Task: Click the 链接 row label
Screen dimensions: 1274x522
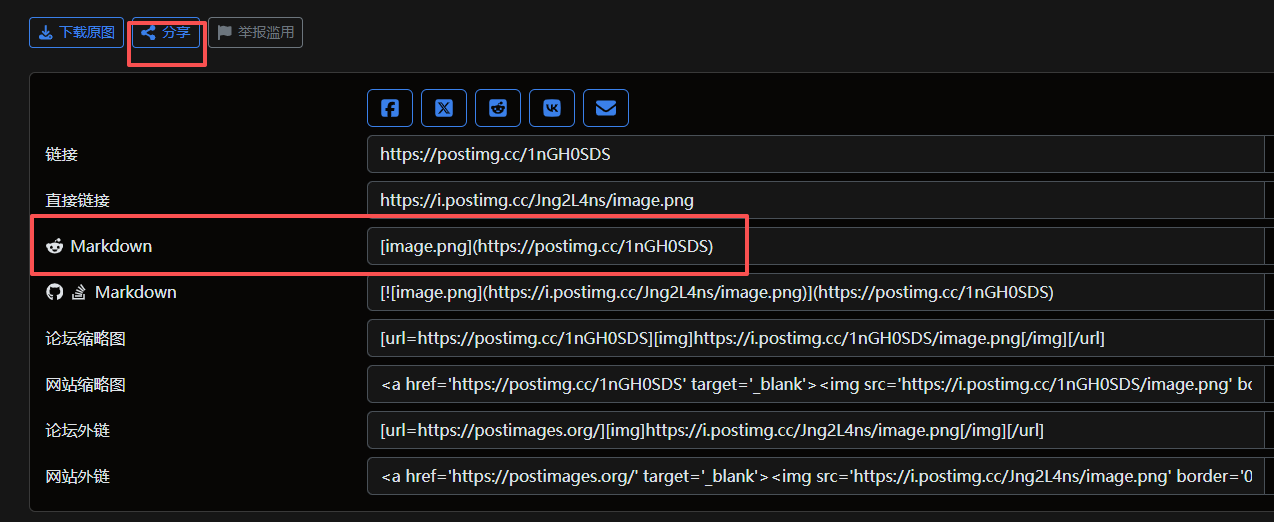Action: coord(62,155)
